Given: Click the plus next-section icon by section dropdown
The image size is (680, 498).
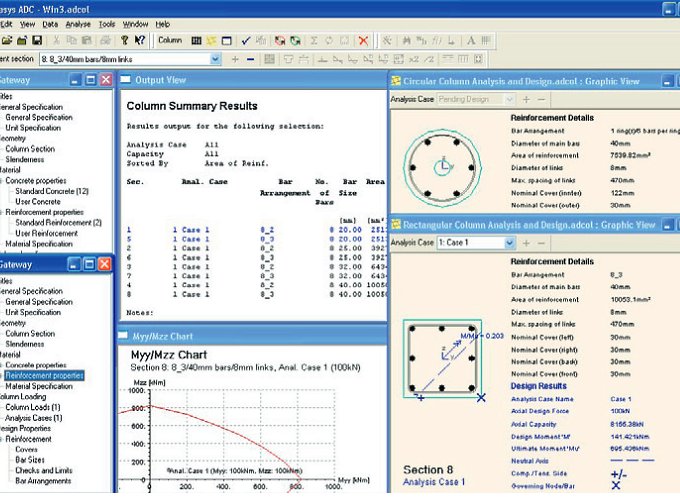Looking at the screenshot, I should click(x=235, y=59).
